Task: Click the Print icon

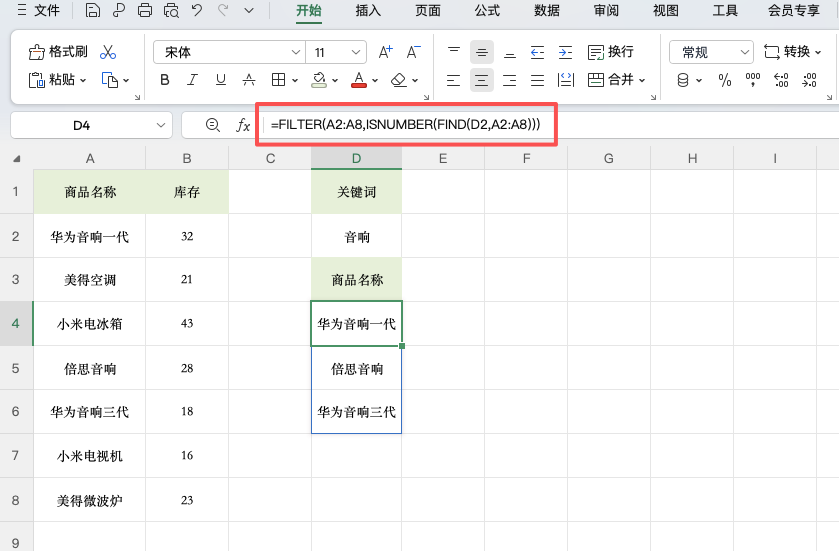Action: click(x=144, y=10)
